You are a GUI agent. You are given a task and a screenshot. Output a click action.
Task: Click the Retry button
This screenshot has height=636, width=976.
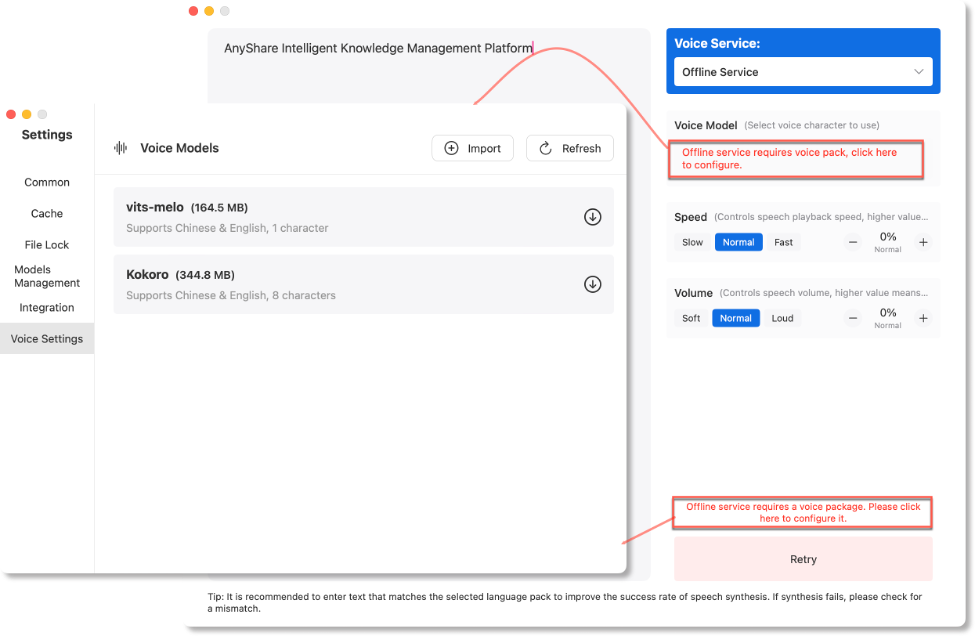[803, 559]
